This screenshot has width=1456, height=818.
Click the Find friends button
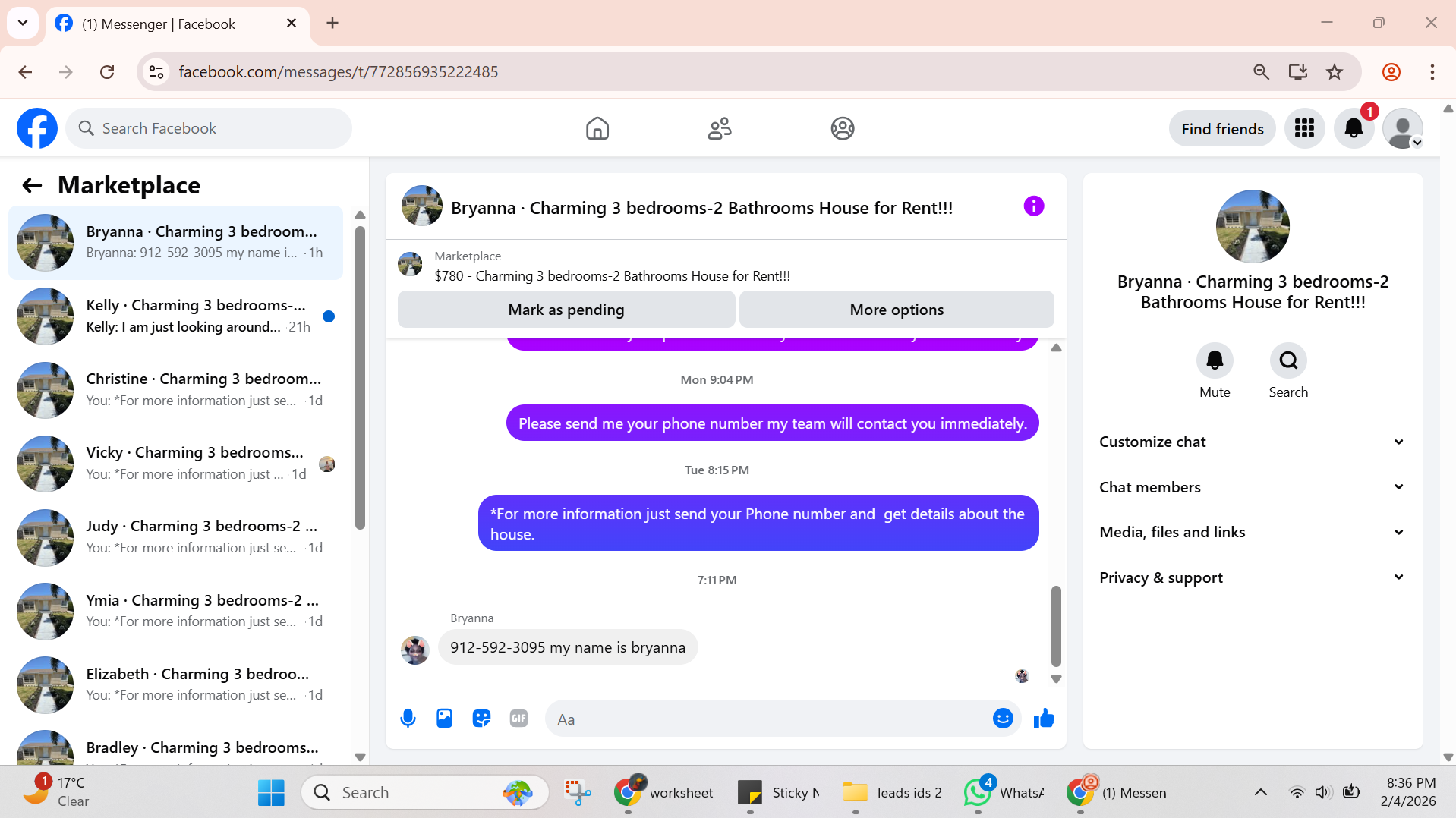1222,128
